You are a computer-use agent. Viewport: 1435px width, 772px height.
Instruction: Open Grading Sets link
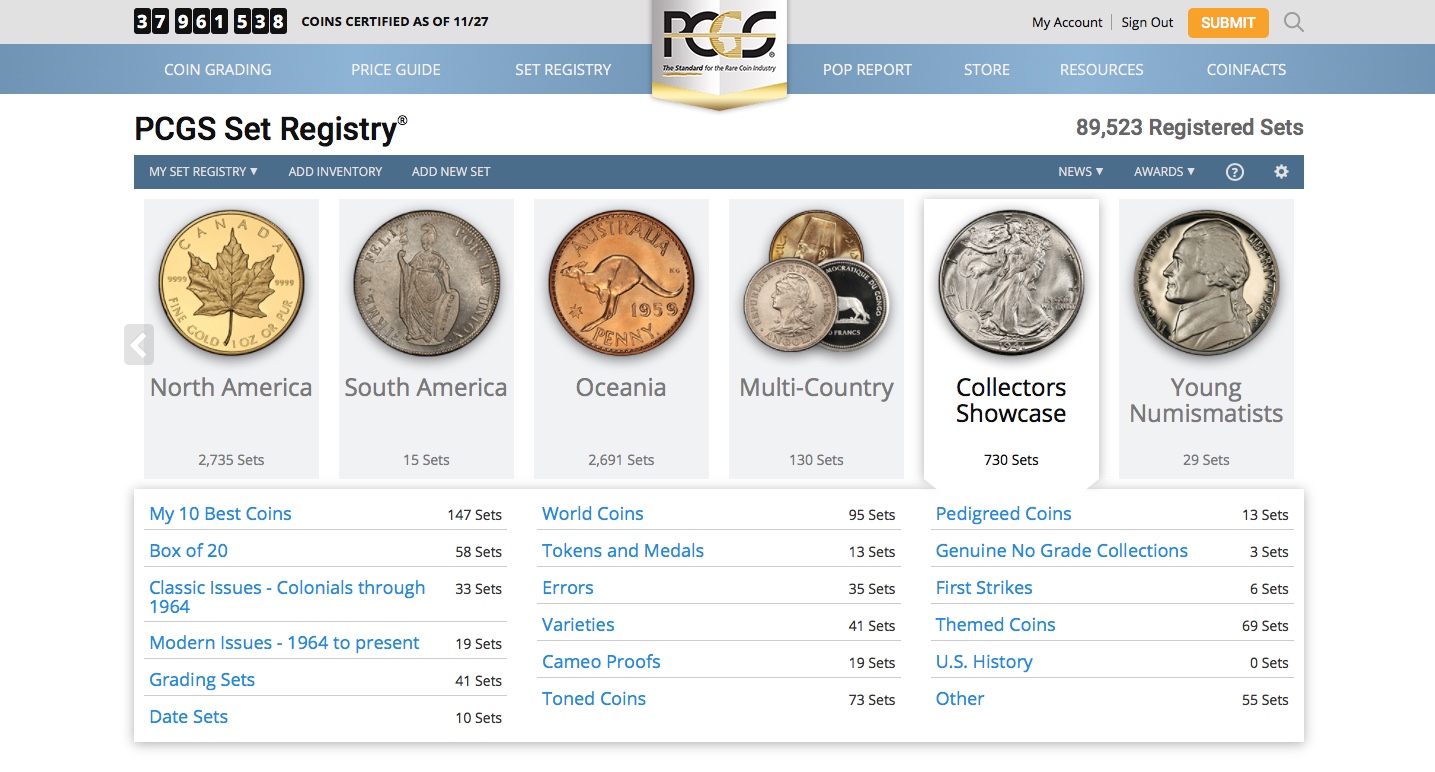pos(202,680)
